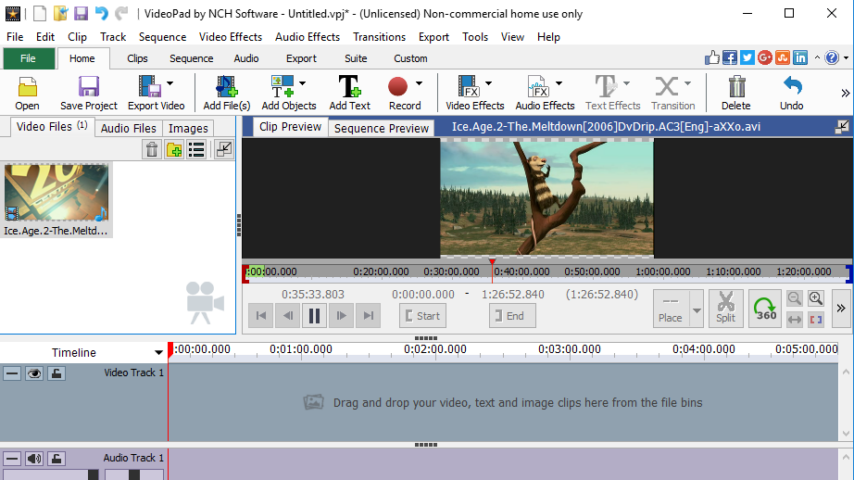Go to end of clip
The image size is (854, 480).
368,315
